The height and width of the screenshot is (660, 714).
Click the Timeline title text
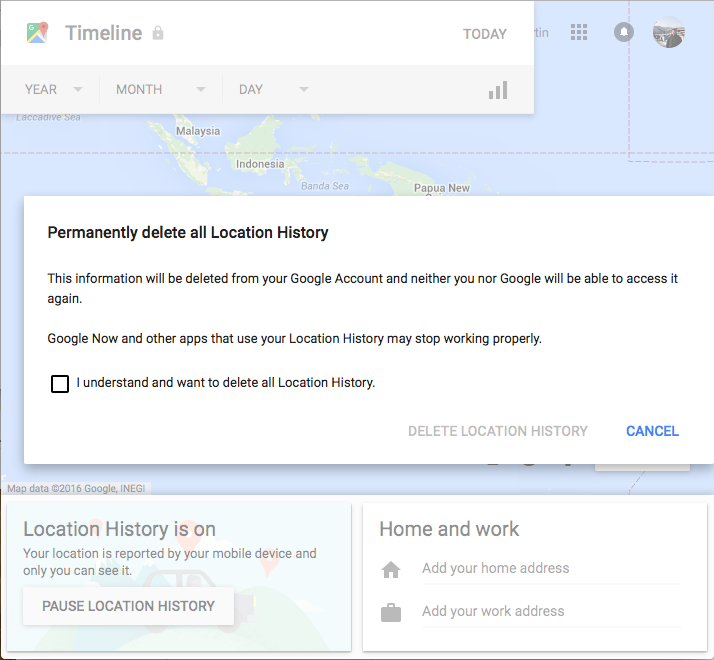pyautogui.click(x=104, y=33)
